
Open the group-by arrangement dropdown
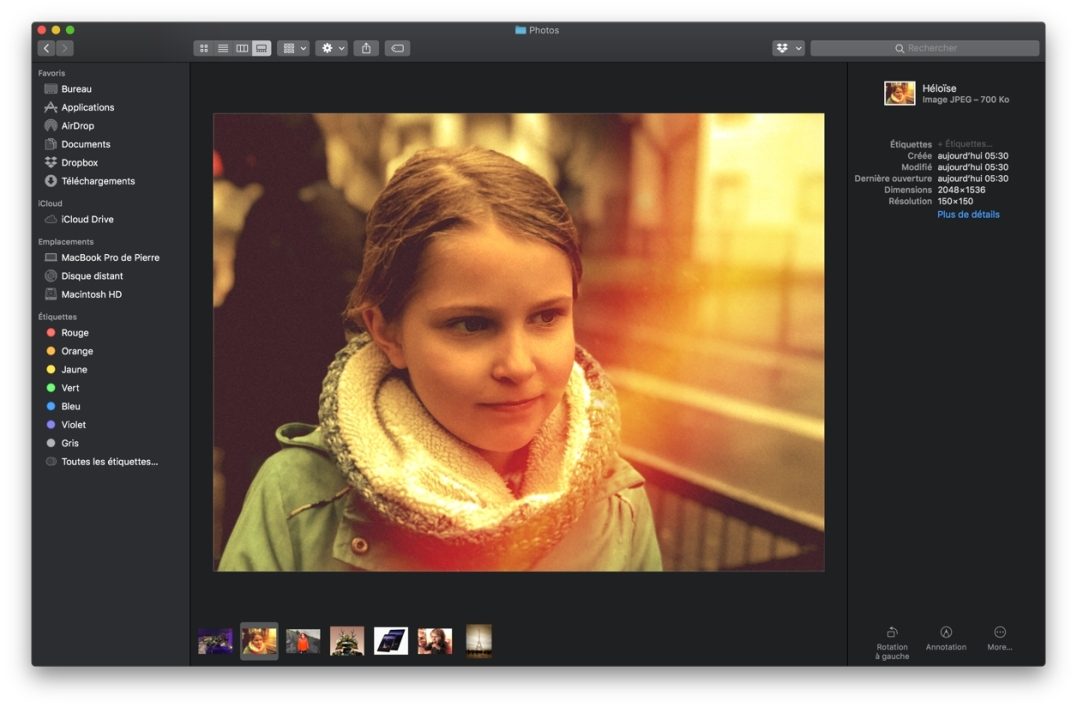[294, 48]
